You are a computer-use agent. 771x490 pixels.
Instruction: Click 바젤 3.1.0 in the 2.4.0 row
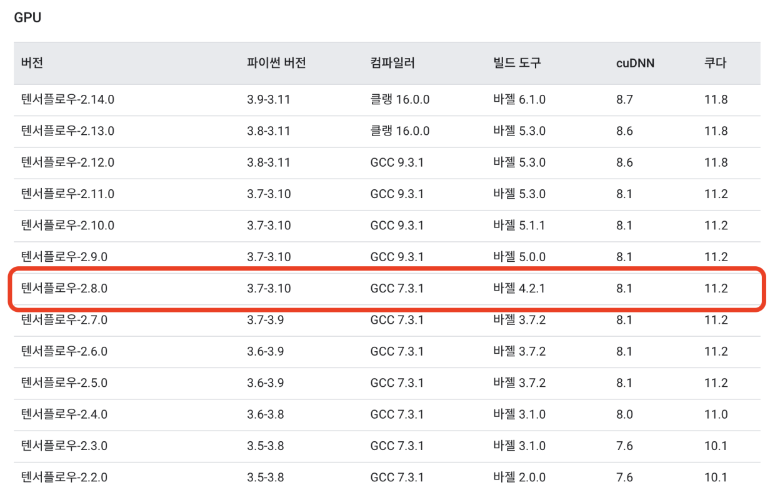[x=519, y=414]
